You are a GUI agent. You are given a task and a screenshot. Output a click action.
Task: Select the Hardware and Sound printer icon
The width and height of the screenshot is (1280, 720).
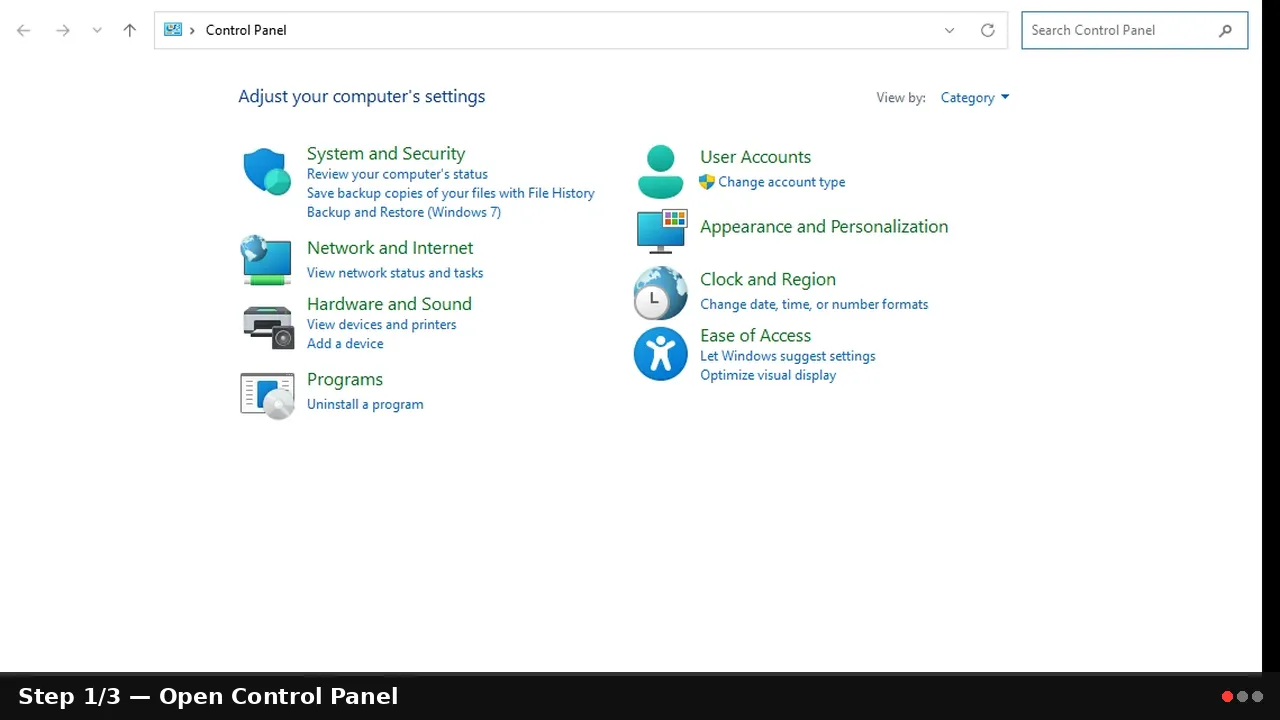click(268, 326)
